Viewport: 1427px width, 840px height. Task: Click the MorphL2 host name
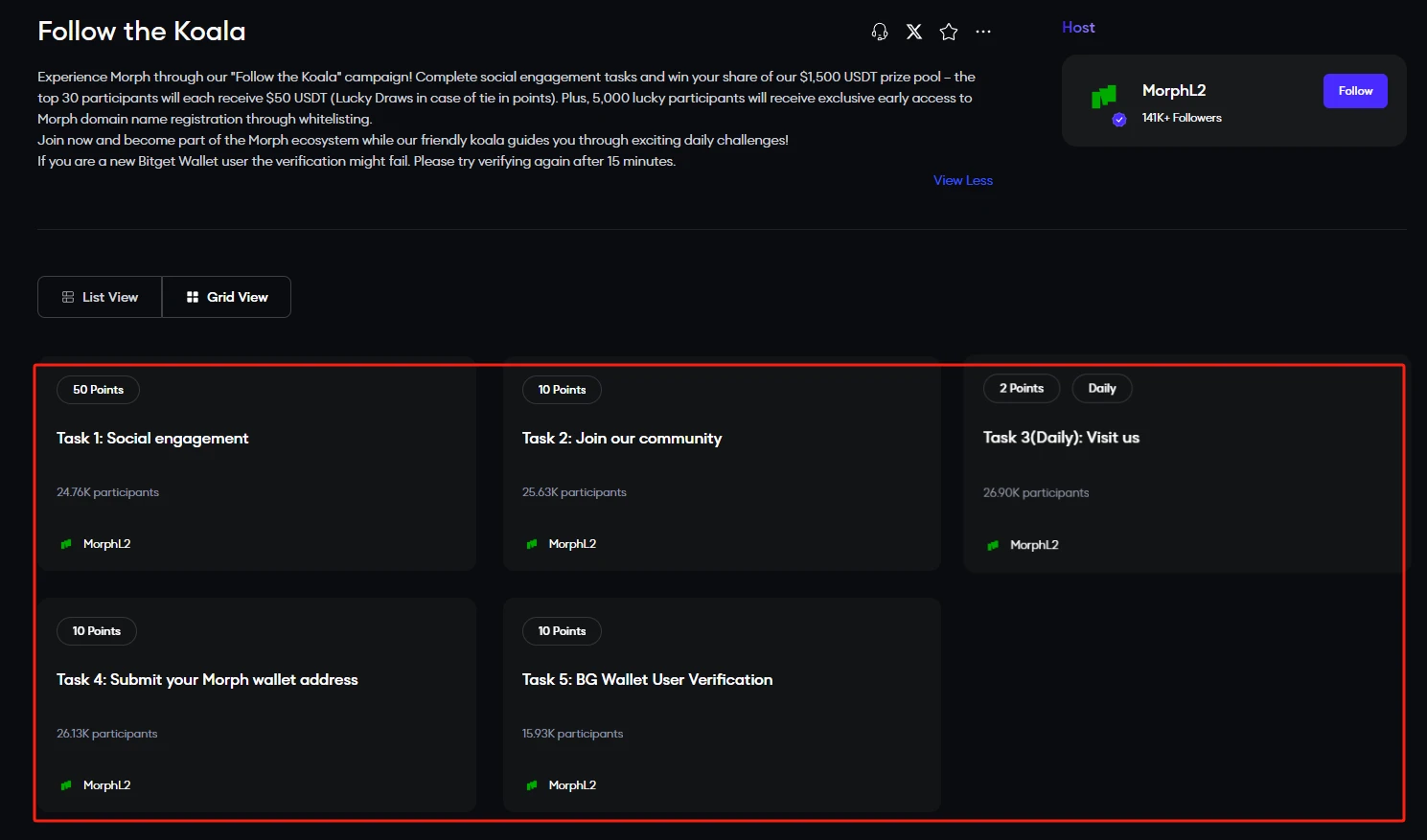[1173, 90]
